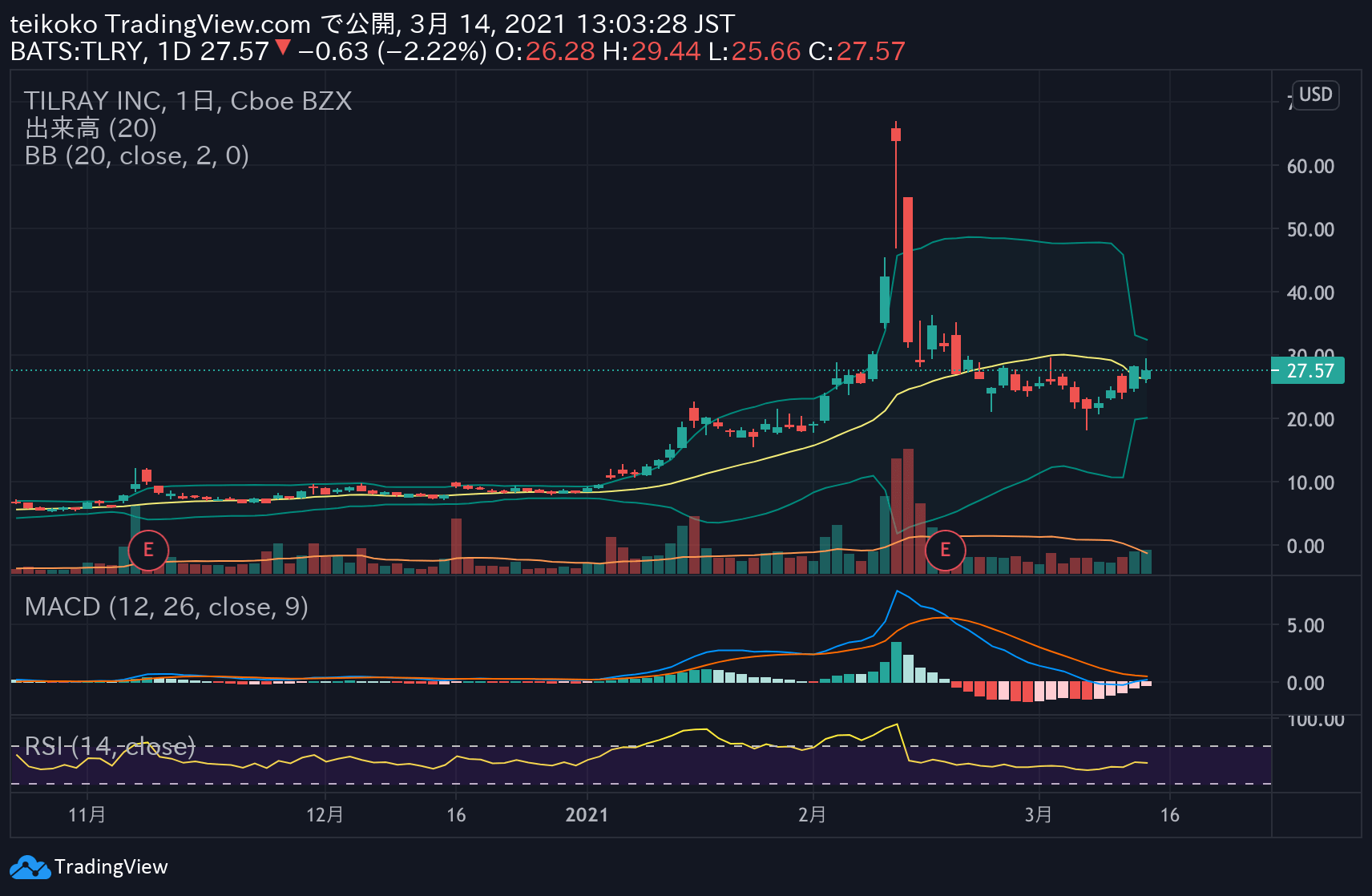
Task: Click the 2月 date axis label
Action: point(813,815)
